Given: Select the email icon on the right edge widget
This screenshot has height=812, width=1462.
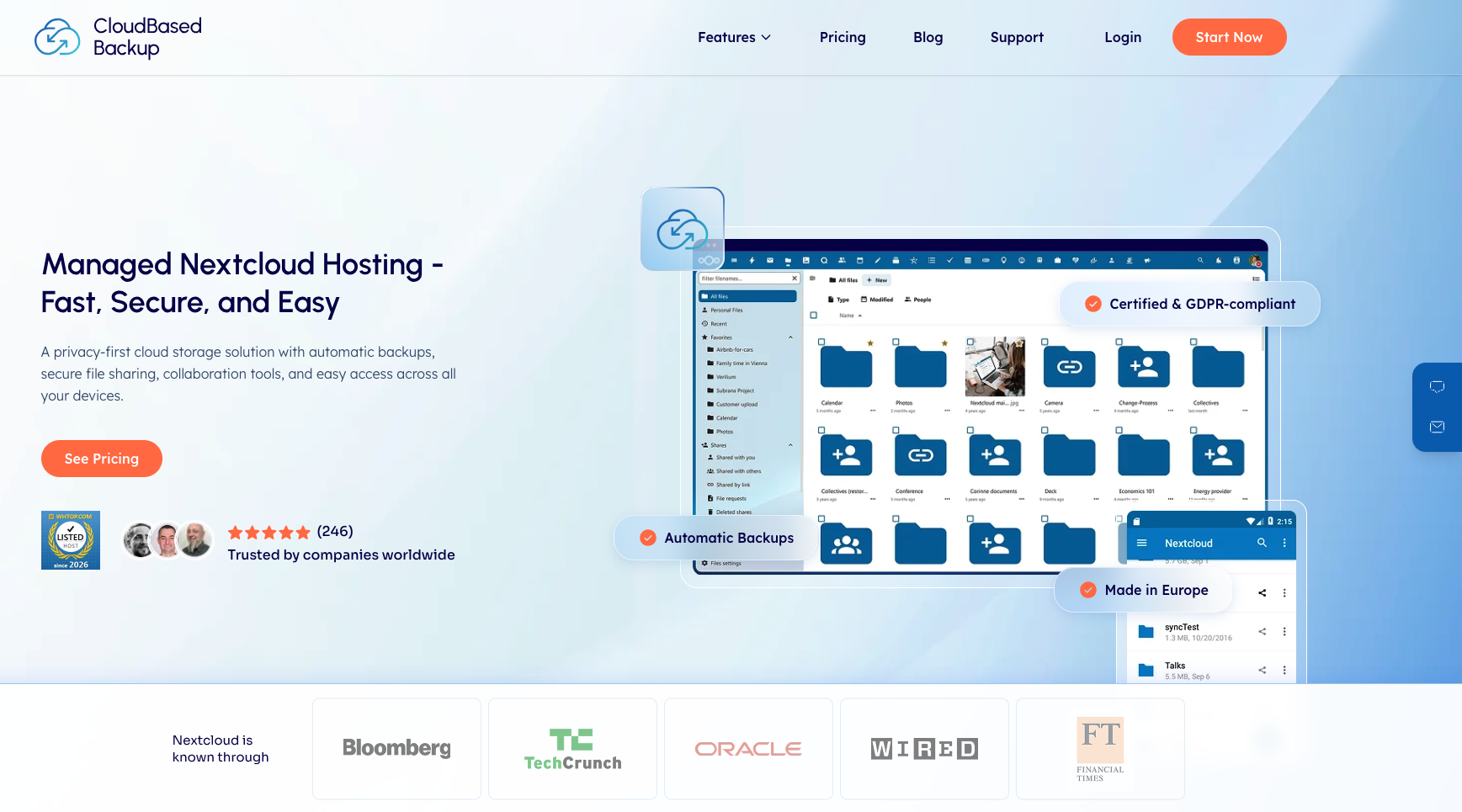Looking at the screenshot, I should tap(1438, 427).
